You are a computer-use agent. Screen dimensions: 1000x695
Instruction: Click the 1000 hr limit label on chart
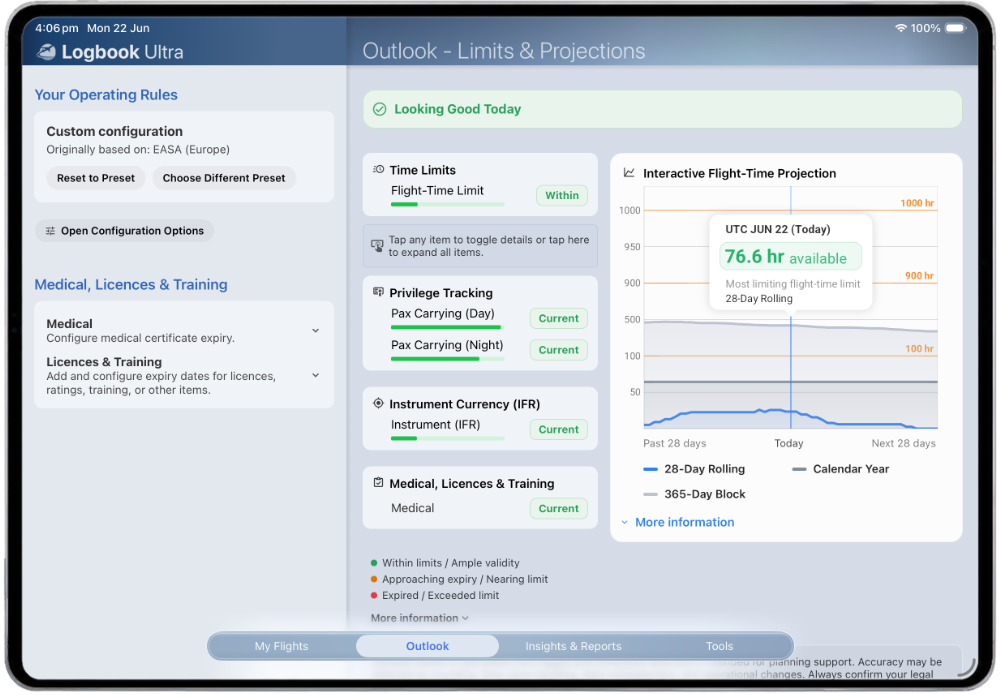(x=917, y=203)
